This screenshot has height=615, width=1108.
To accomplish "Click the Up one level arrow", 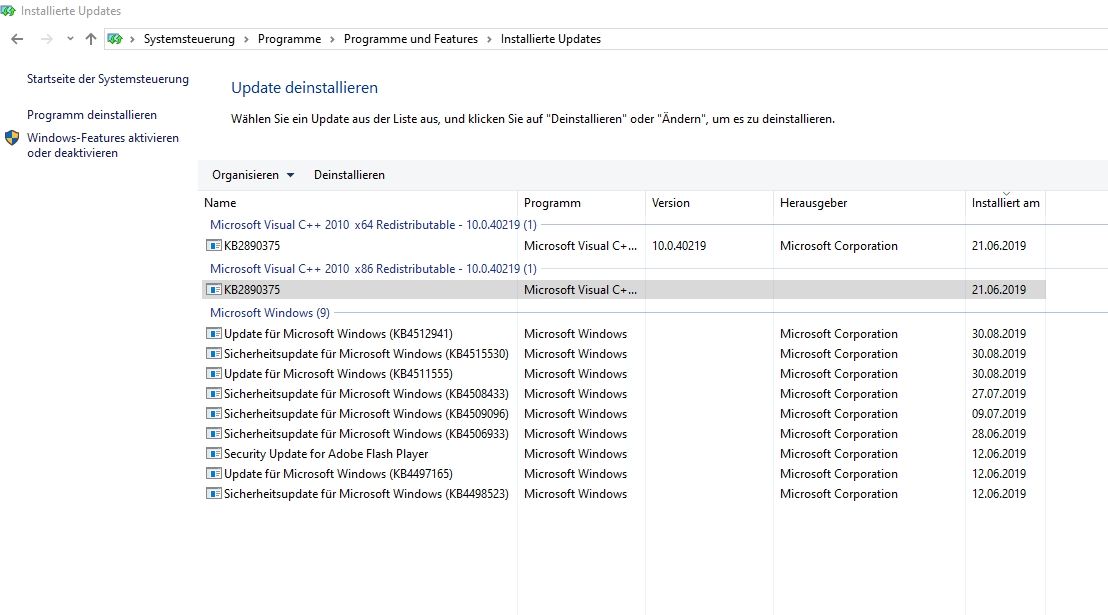I will [x=91, y=39].
